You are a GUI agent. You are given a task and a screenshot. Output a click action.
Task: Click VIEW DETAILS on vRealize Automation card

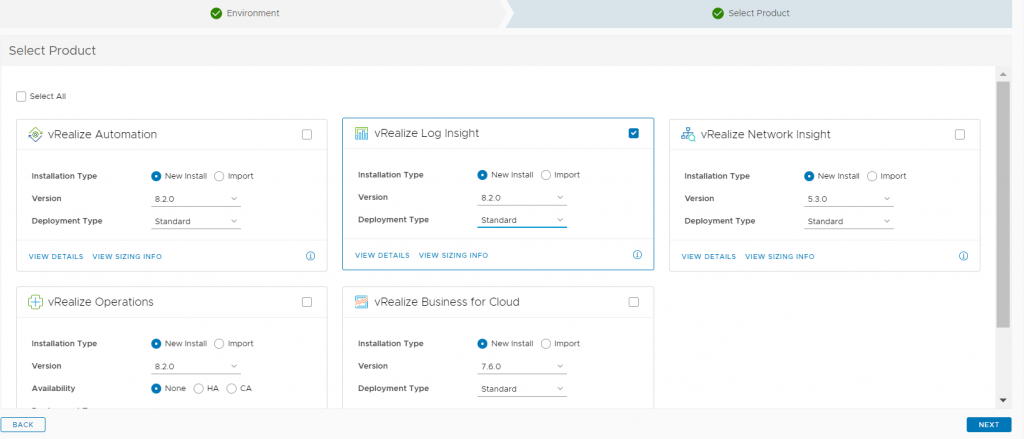[56, 257]
